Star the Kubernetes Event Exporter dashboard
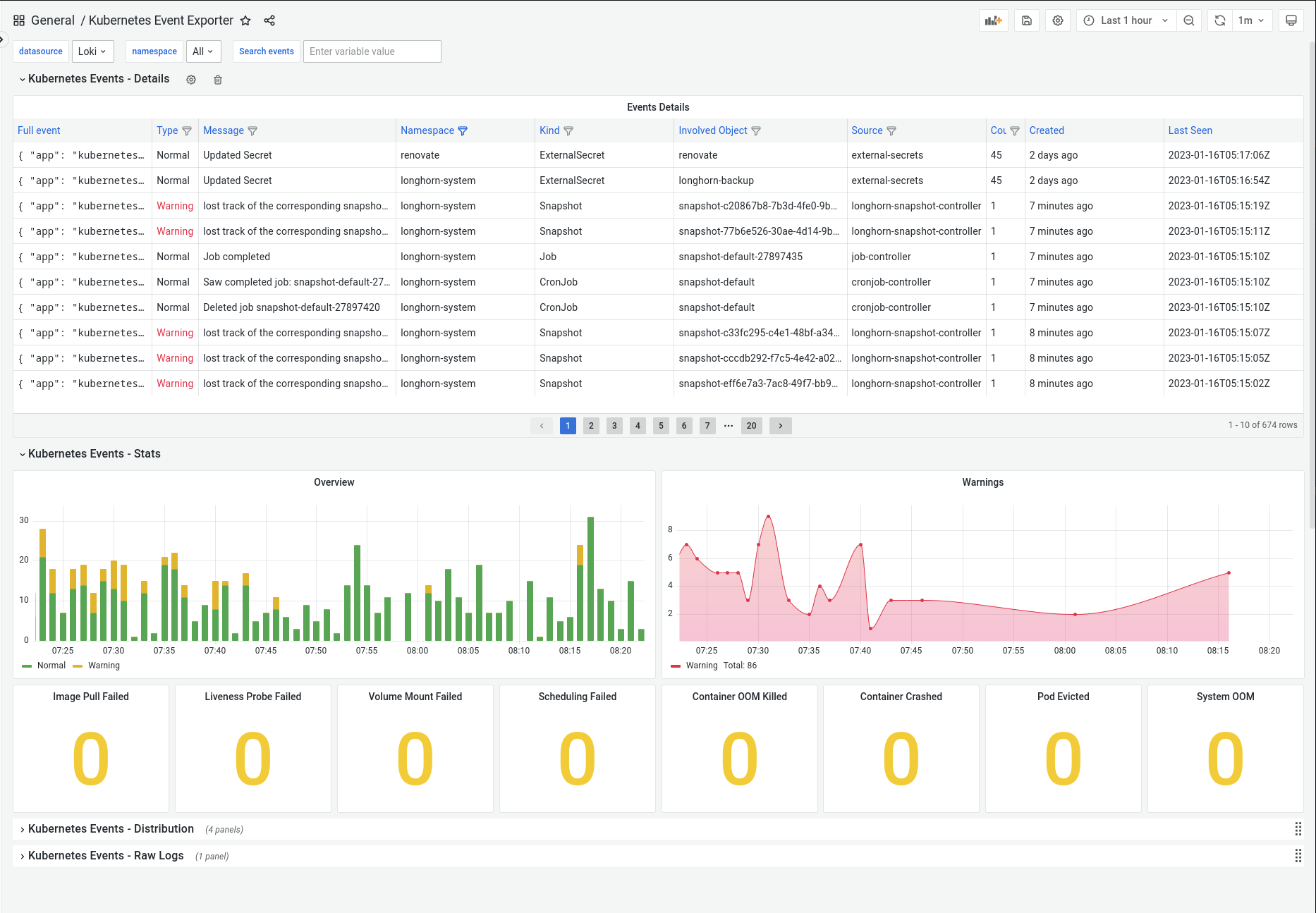The width and height of the screenshot is (1316, 913). pyautogui.click(x=245, y=20)
